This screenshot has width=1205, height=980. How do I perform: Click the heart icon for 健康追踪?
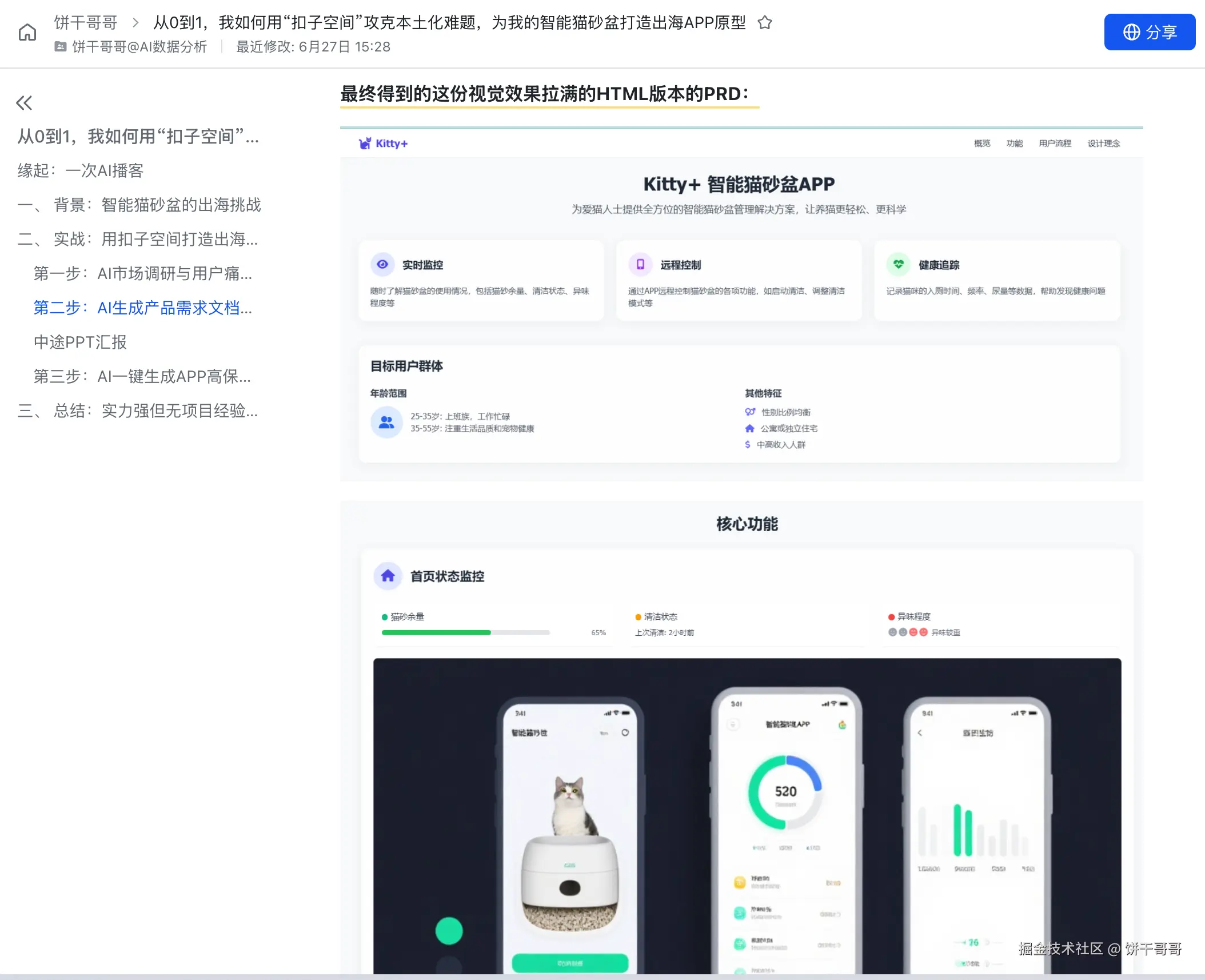[898, 264]
